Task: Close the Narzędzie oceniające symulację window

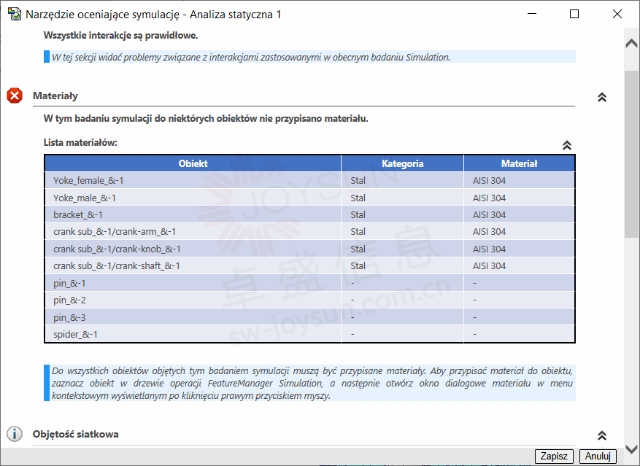Action: pos(617,14)
